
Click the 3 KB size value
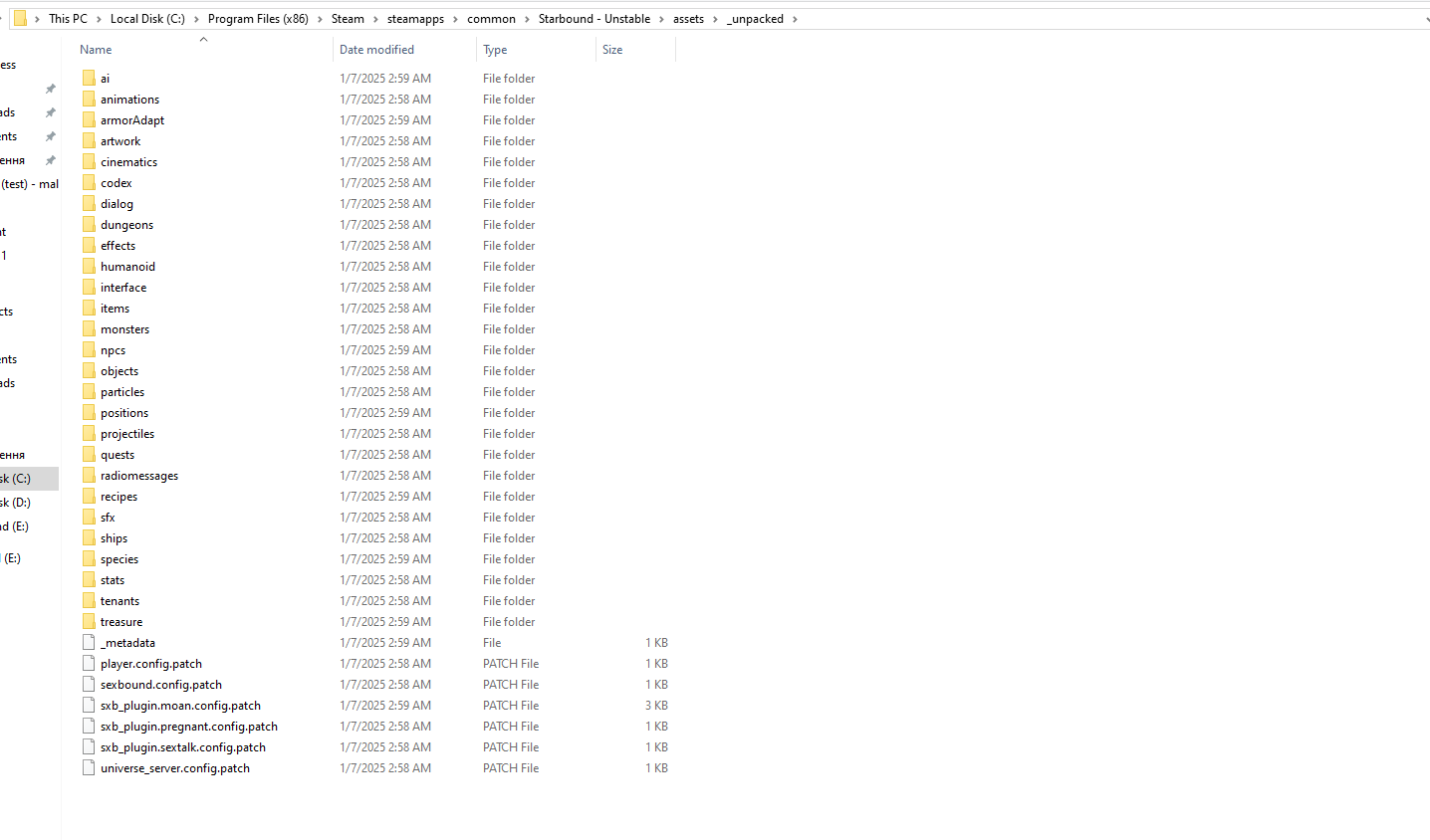click(656, 706)
